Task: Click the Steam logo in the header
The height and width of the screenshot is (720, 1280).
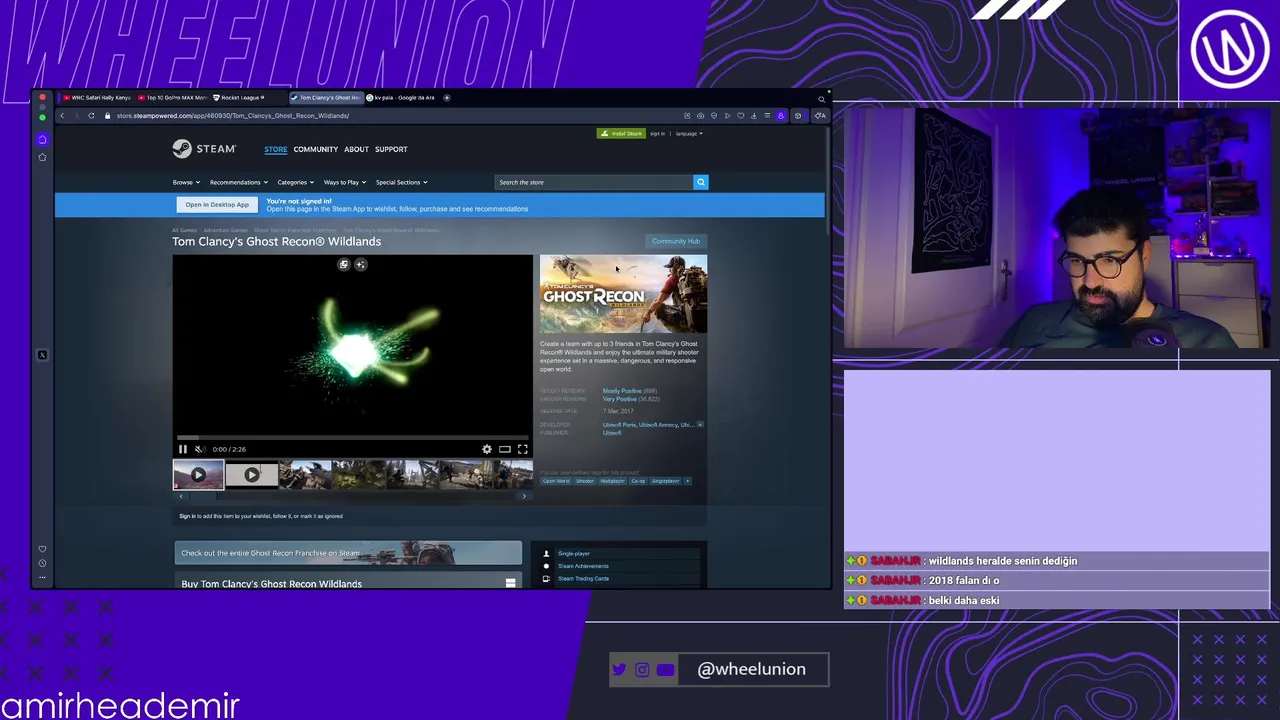Action: point(204,149)
